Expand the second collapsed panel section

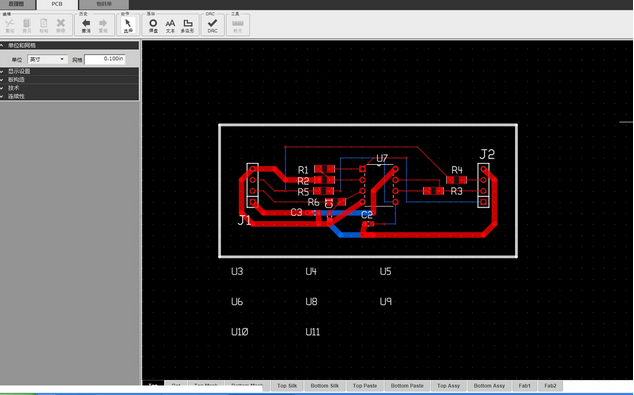[69, 80]
